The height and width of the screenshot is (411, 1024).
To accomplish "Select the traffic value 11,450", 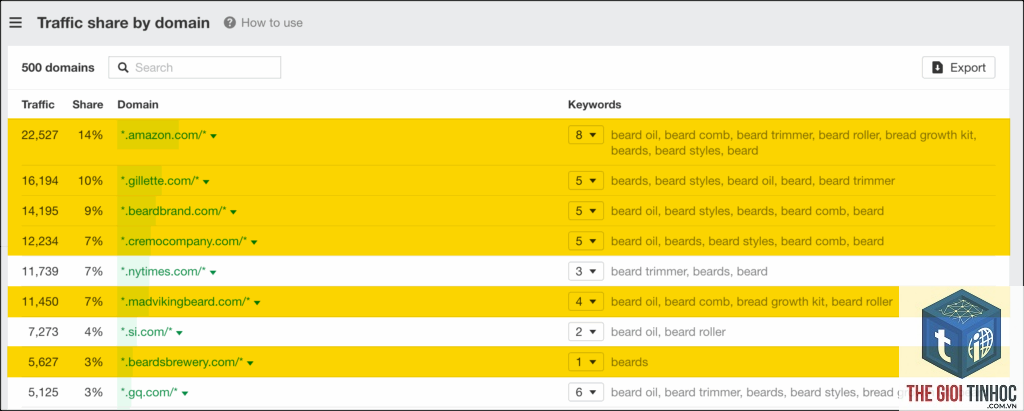I will tap(40, 301).
